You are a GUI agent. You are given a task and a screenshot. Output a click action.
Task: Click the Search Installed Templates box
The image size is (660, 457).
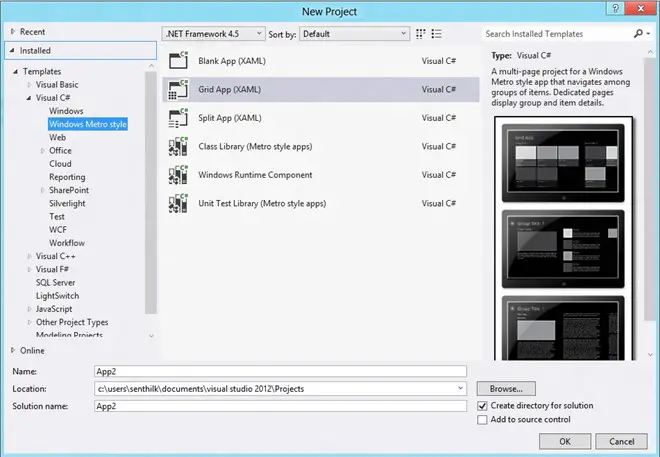(x=558, y=34)
